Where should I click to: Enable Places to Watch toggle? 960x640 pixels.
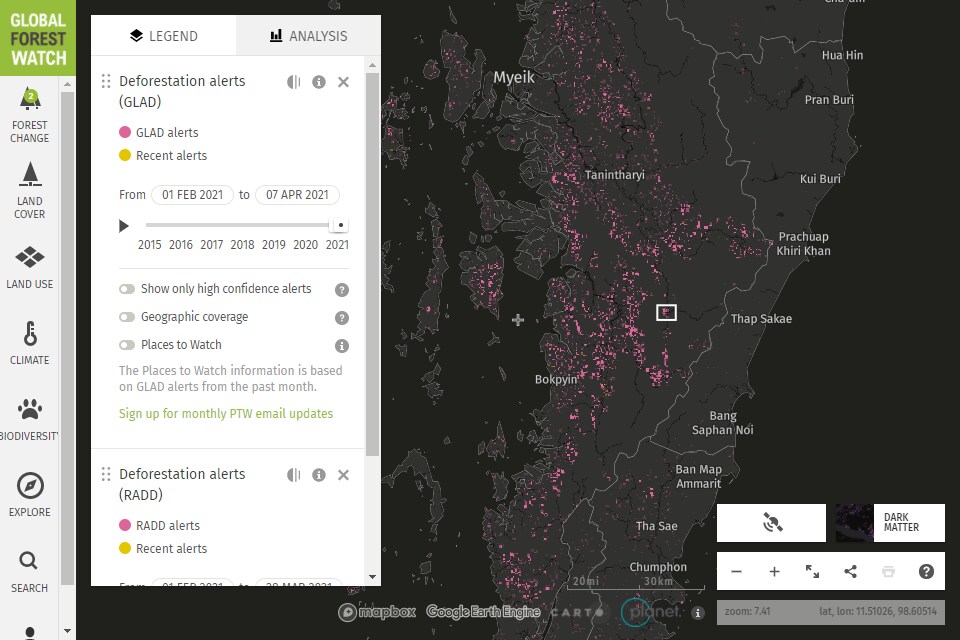(127, 345)
